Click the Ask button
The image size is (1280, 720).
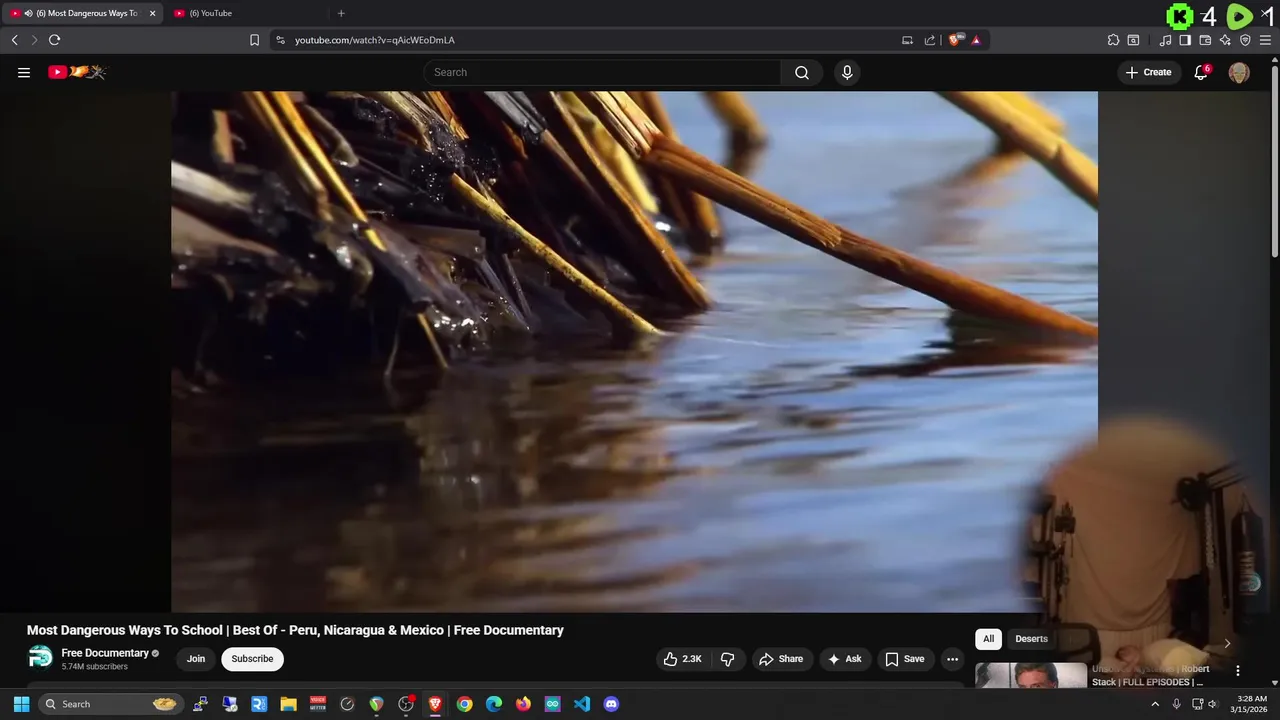coord(844,659)
